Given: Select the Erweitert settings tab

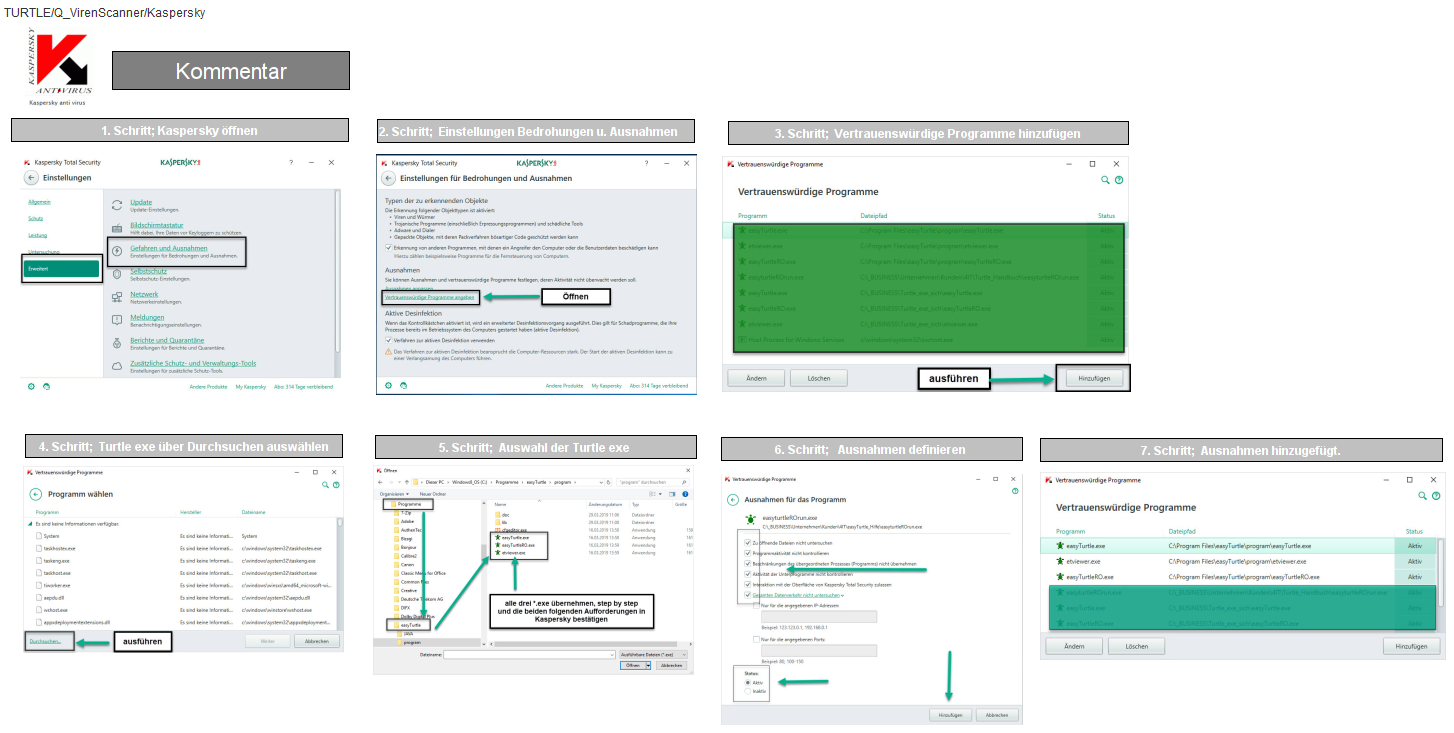Looking at the screenshot, I should point(61,269).
